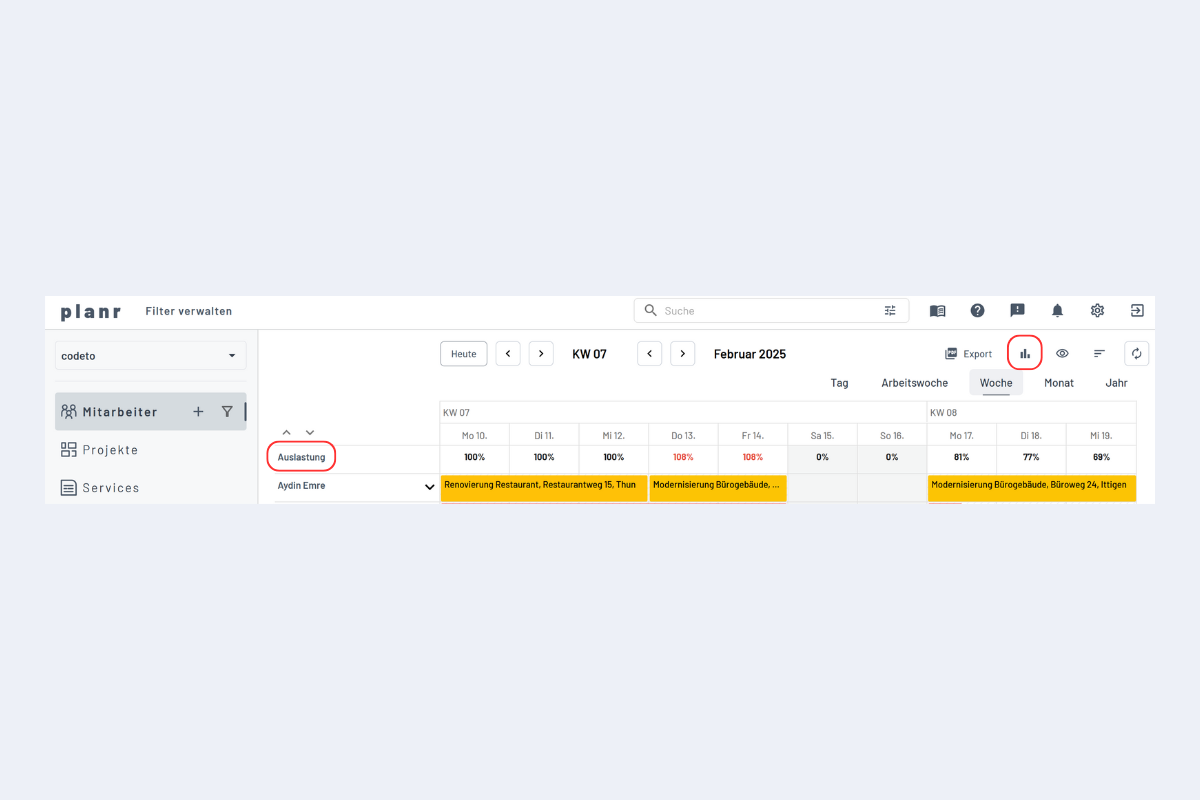The image size is (1200, 800).
Task: Click the yellow Renovierung Restaurant booking bar
Action: [x=543, y=487]
